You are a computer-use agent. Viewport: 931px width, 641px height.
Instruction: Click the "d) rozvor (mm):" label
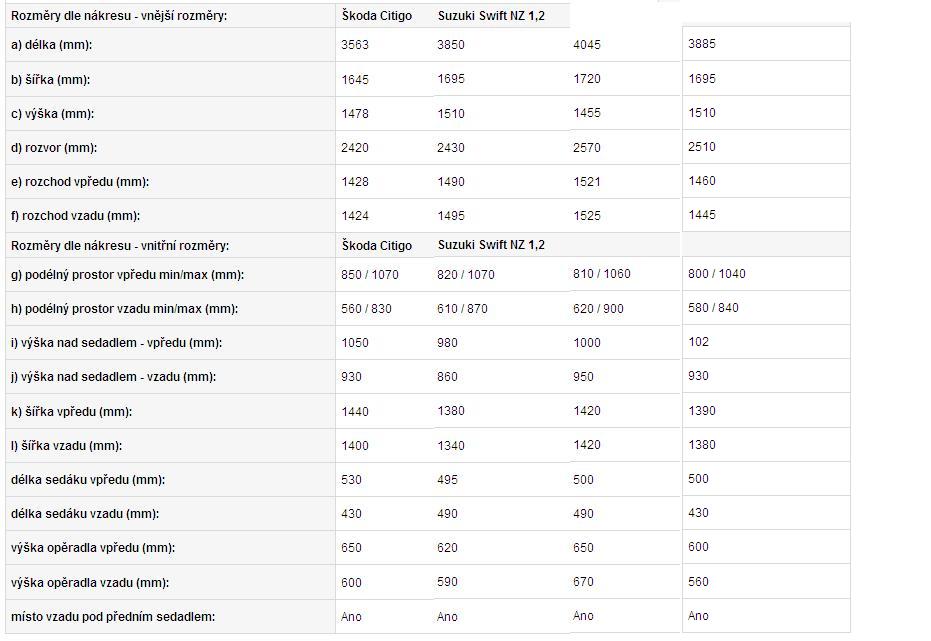click(53, 148)
